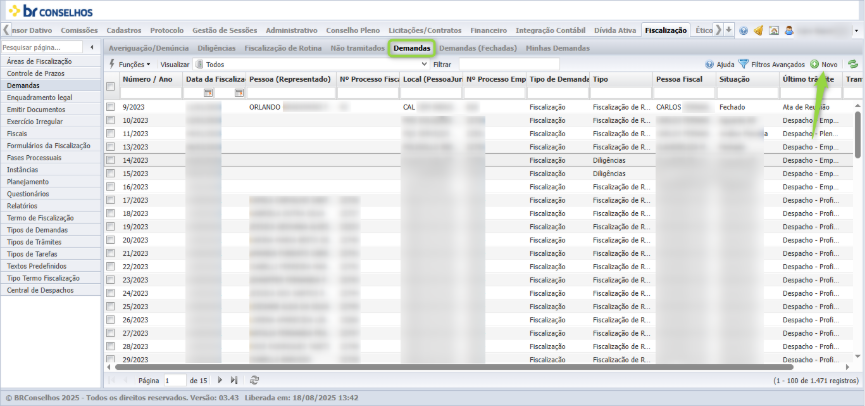Check the row 22/2023 checkbox
This screenshot has height=406, width=865.
(111, 266)
